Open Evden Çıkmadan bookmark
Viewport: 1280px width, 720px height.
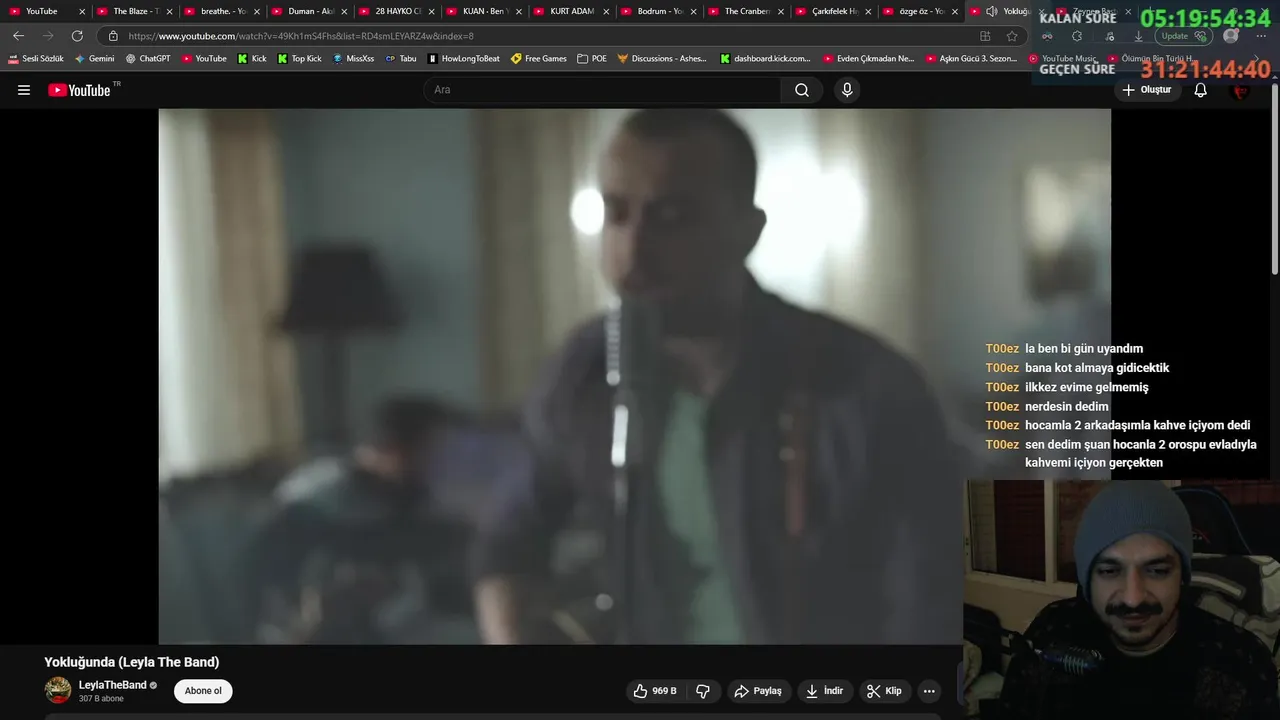pos(869,59)
